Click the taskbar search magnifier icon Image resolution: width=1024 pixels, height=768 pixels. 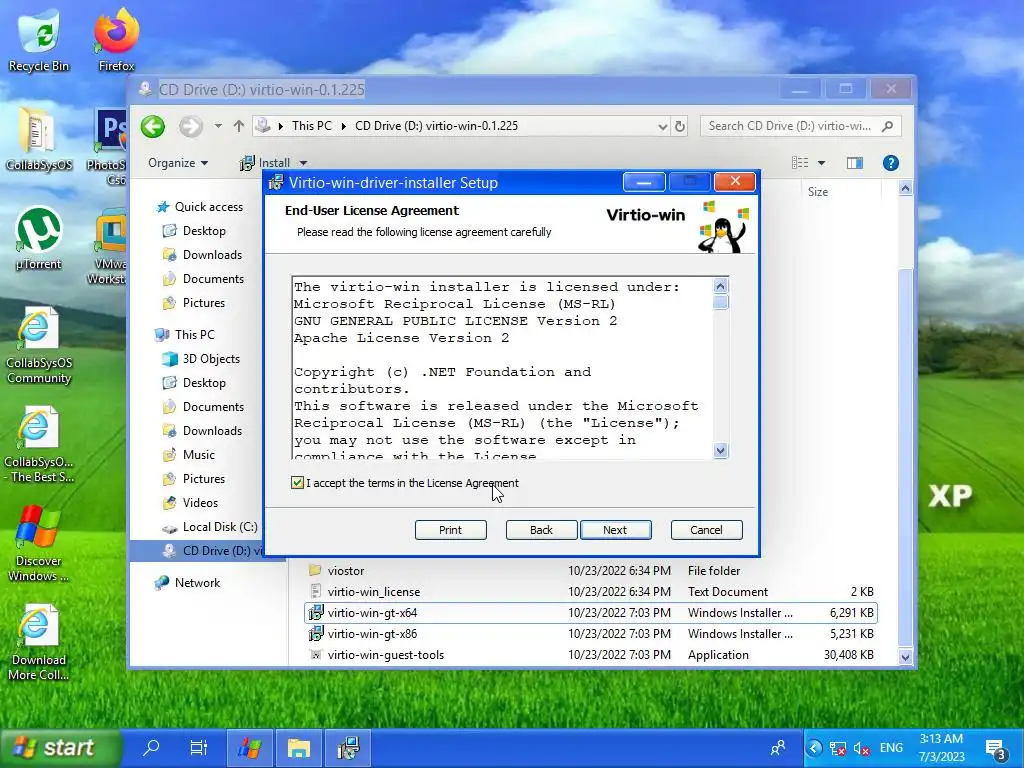151,747
